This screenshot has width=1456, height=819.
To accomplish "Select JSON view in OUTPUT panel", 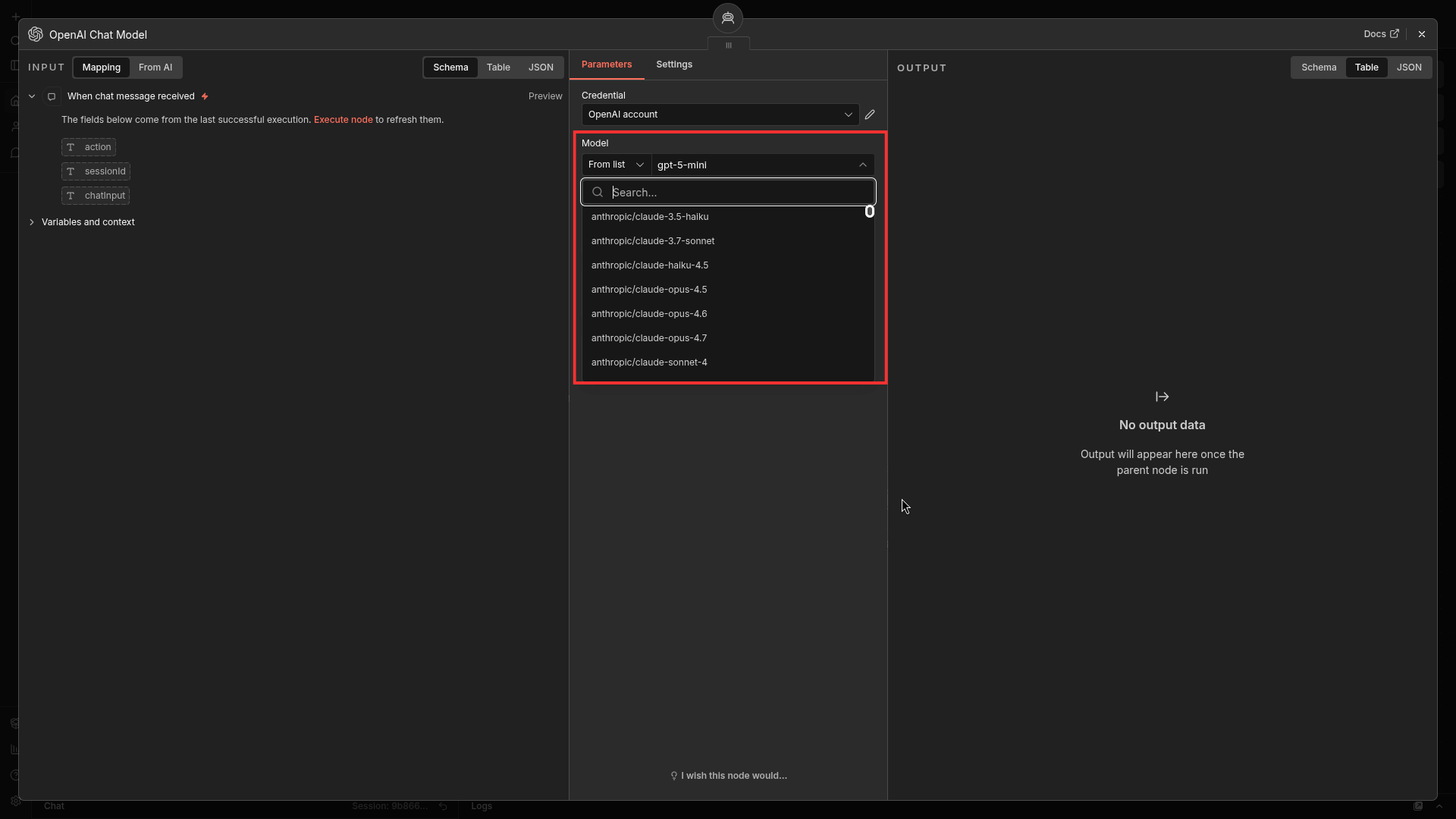I will pos(1409,67).
